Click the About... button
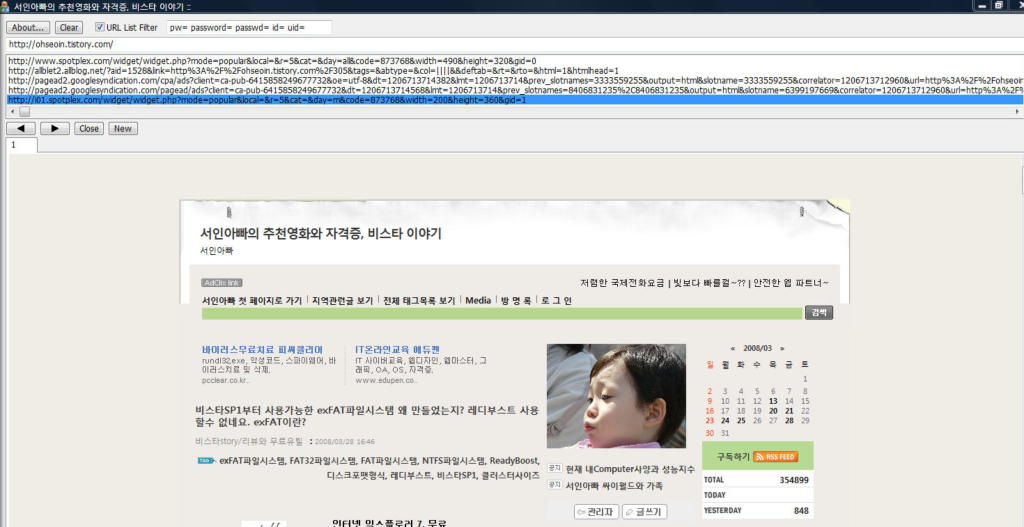This screenshot has width=1024, height=527. [x=28, y=27]
